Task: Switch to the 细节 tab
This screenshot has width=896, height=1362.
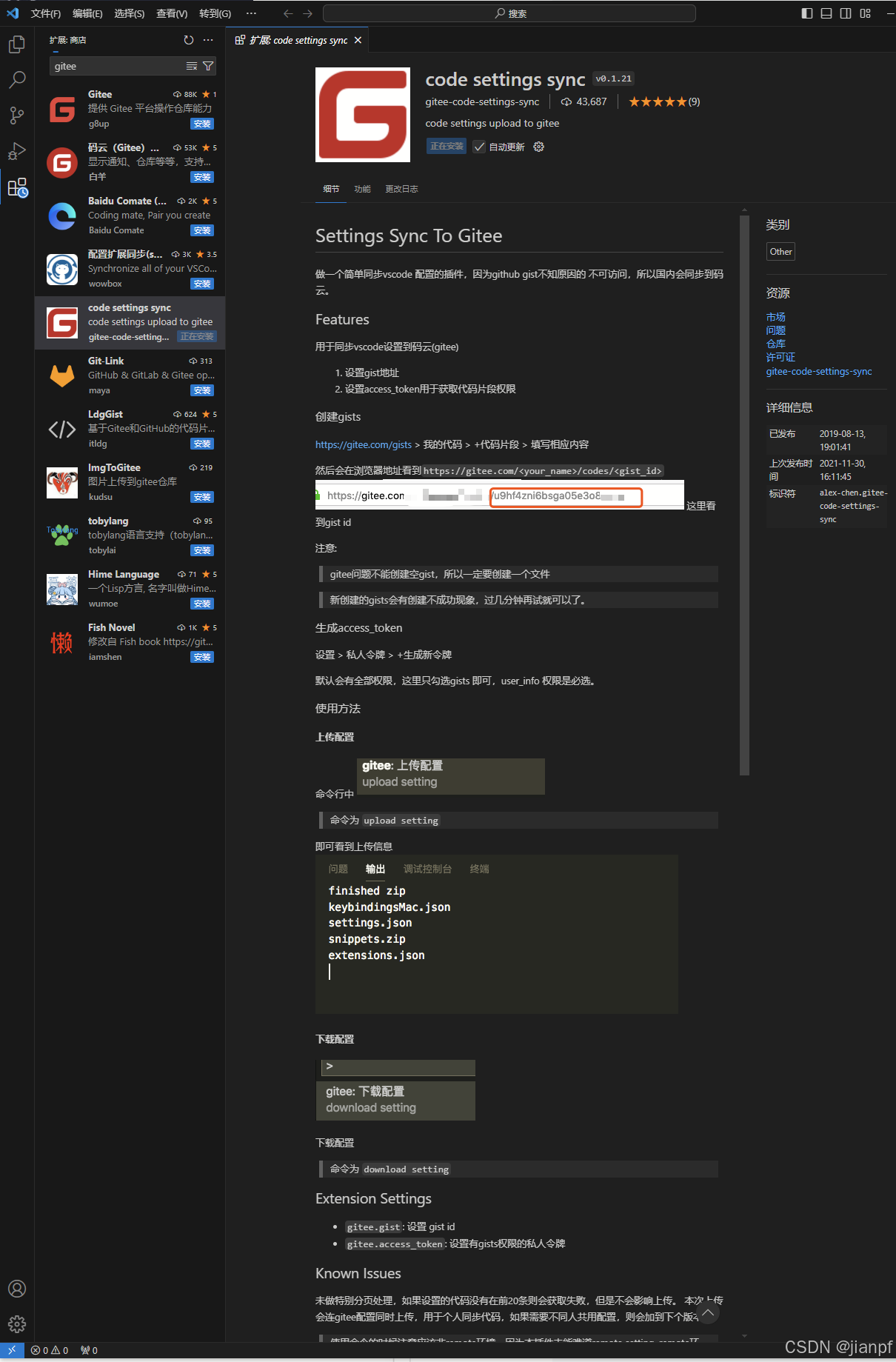Action: tap(331, 189)
